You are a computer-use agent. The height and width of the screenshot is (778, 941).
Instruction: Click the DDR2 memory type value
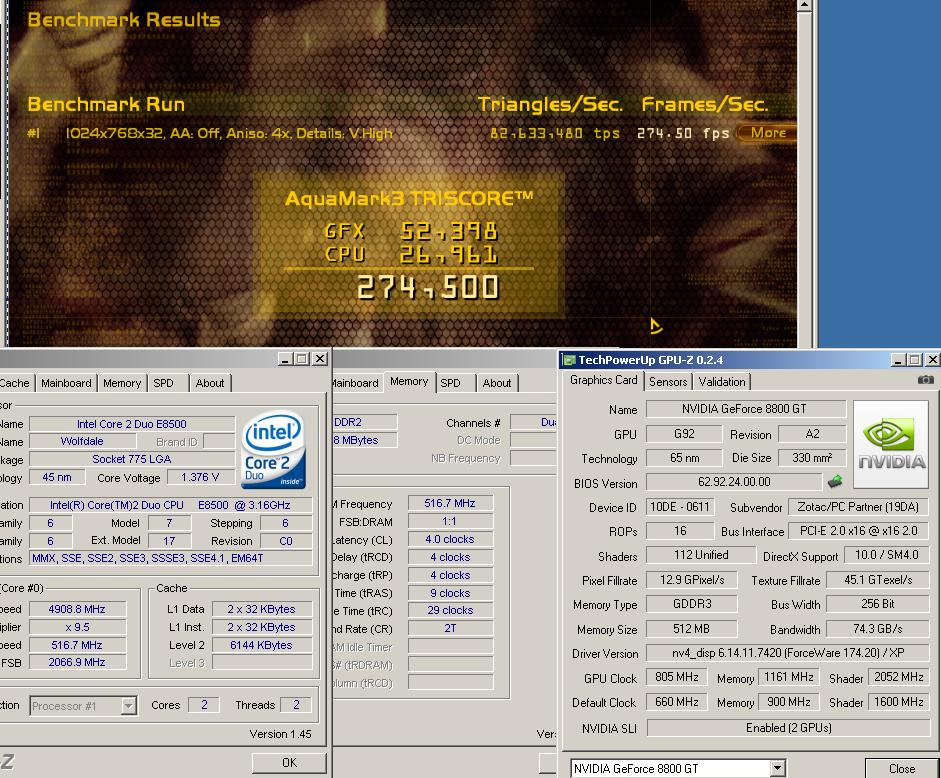[364, 422]
